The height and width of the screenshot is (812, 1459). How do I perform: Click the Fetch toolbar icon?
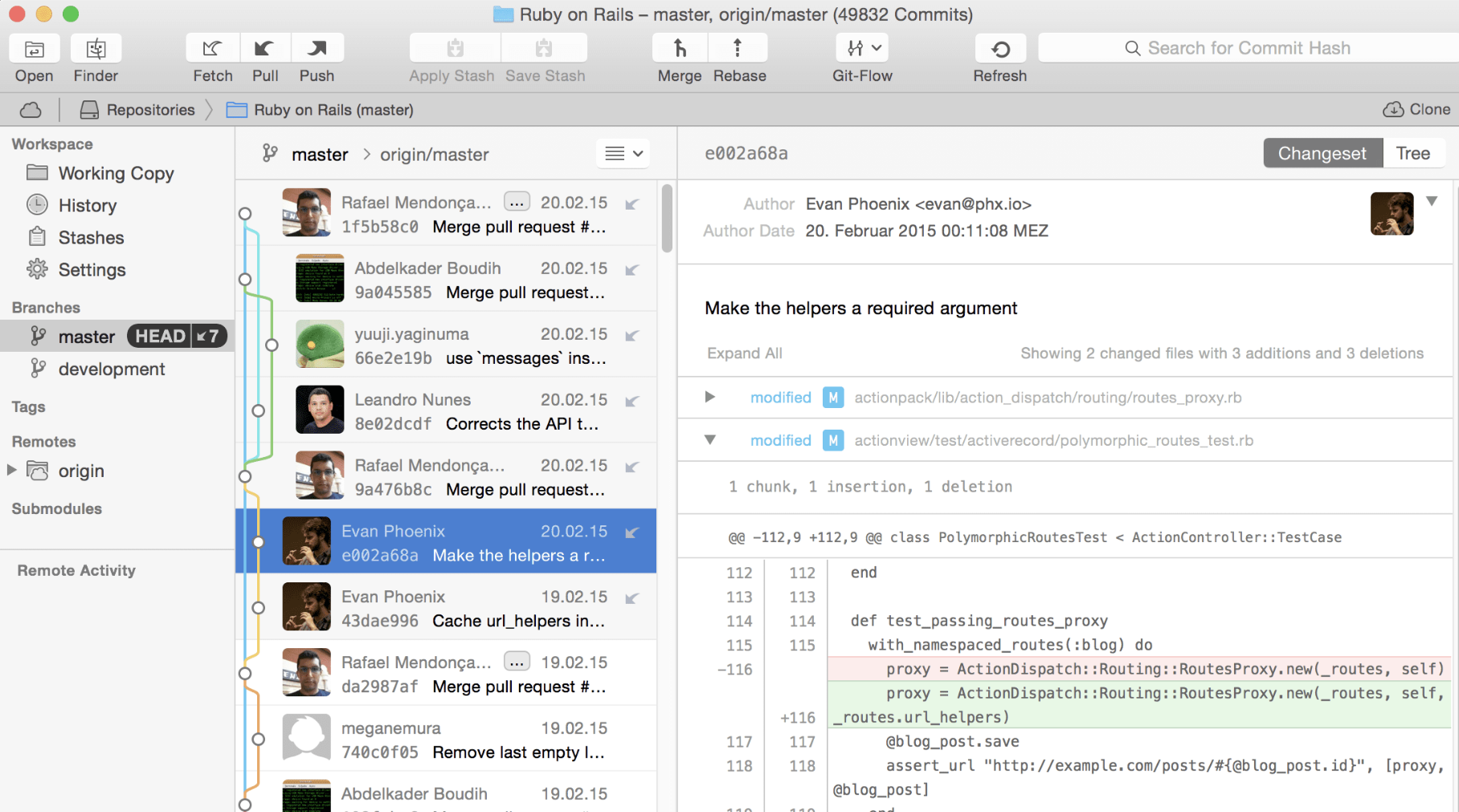click(x=212, y=49)
